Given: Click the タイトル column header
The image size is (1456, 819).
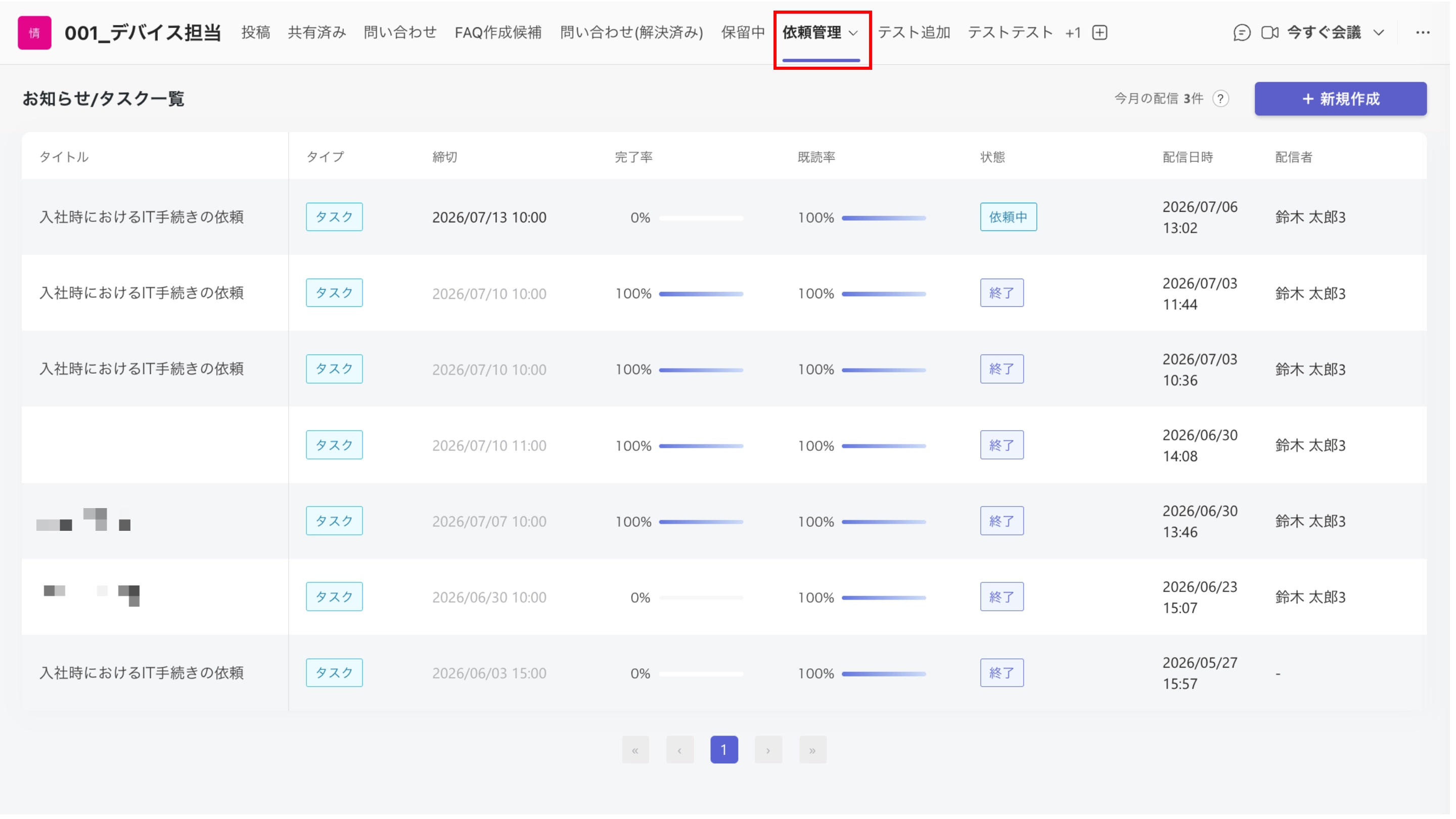Looking at the screenshot, I should (64, 157).
